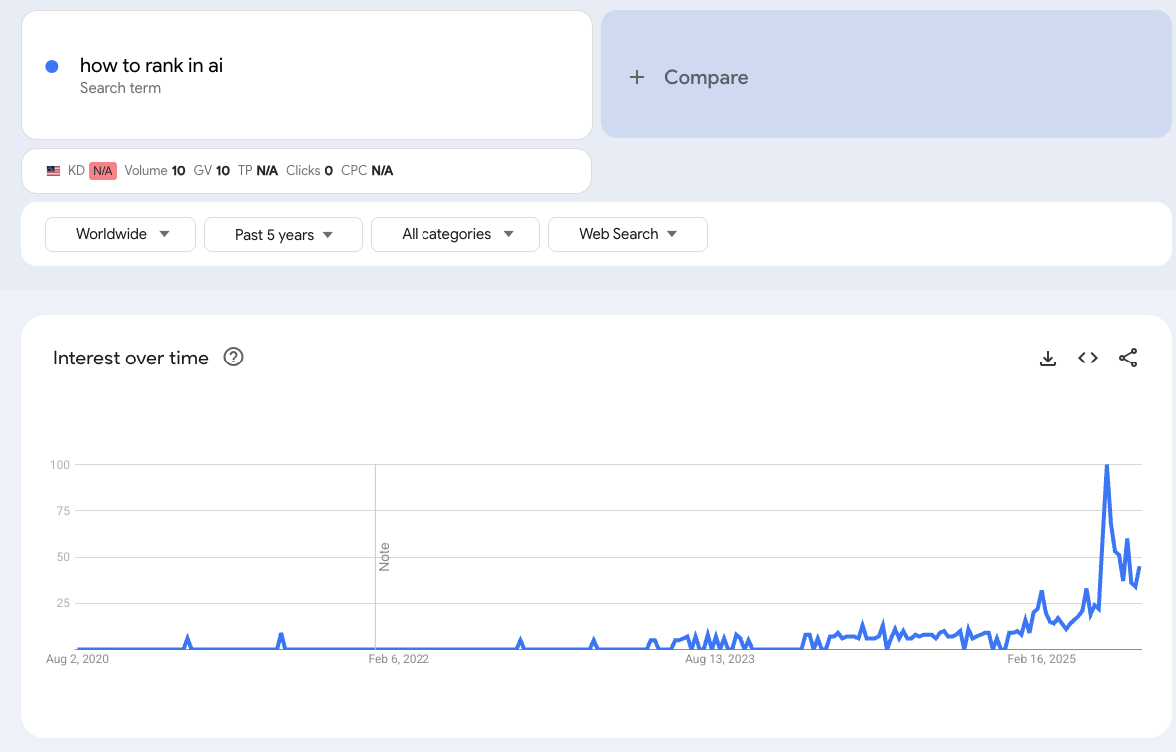The height and width of the screenshot is (752, 1176).
Task: Open the embed code icon
Action: [x=1088, y=358]
